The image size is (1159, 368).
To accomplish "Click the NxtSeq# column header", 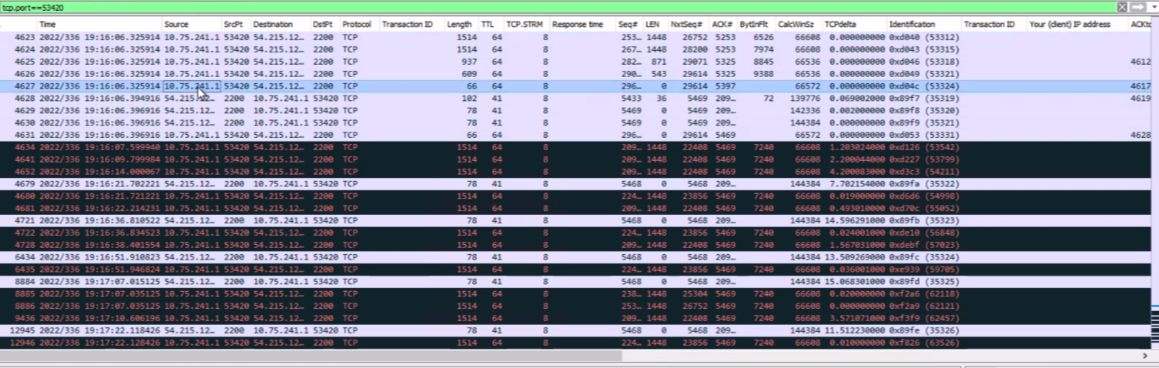I will (x=689, y=24).
